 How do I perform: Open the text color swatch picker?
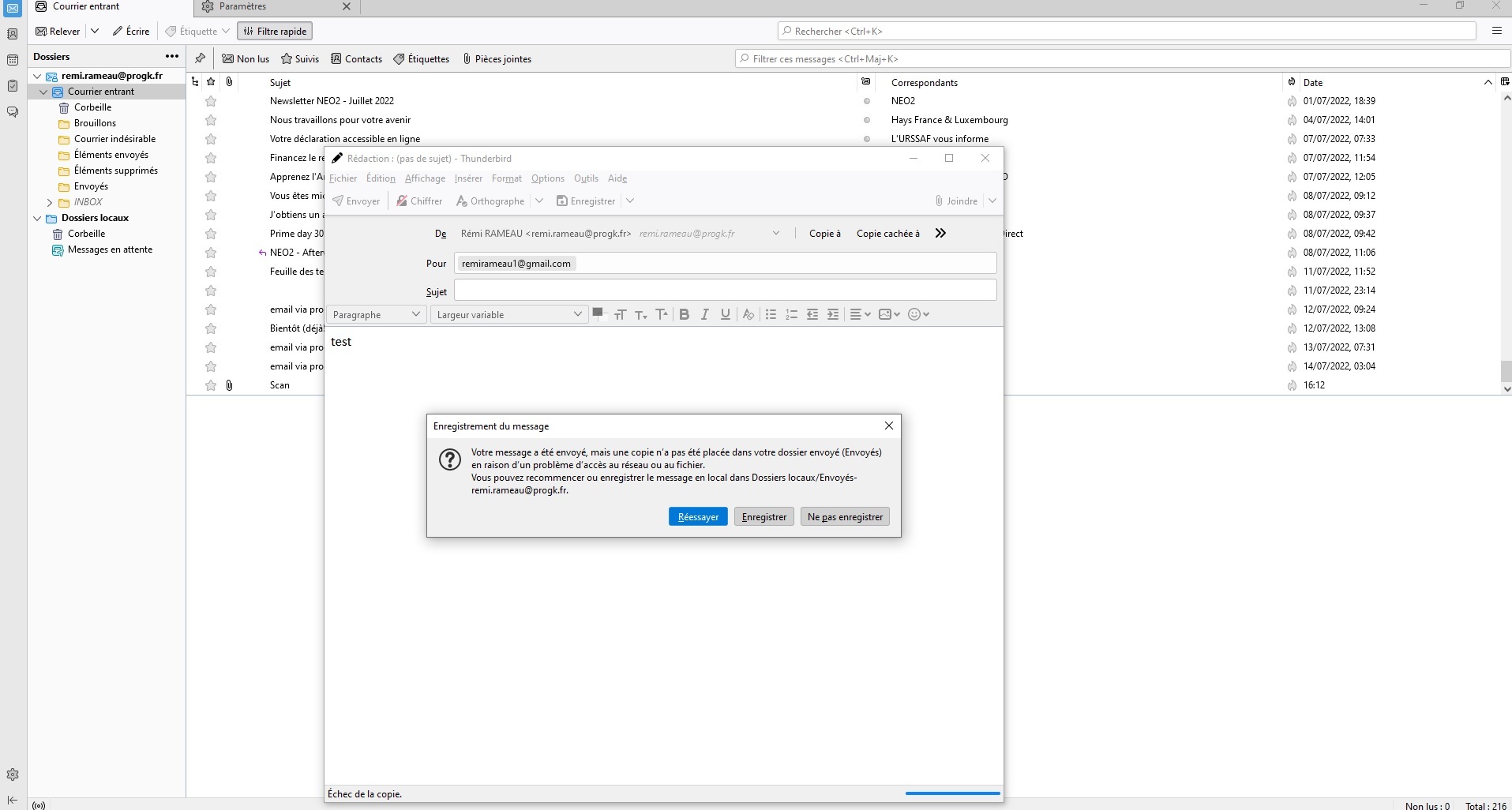[598, 313]
